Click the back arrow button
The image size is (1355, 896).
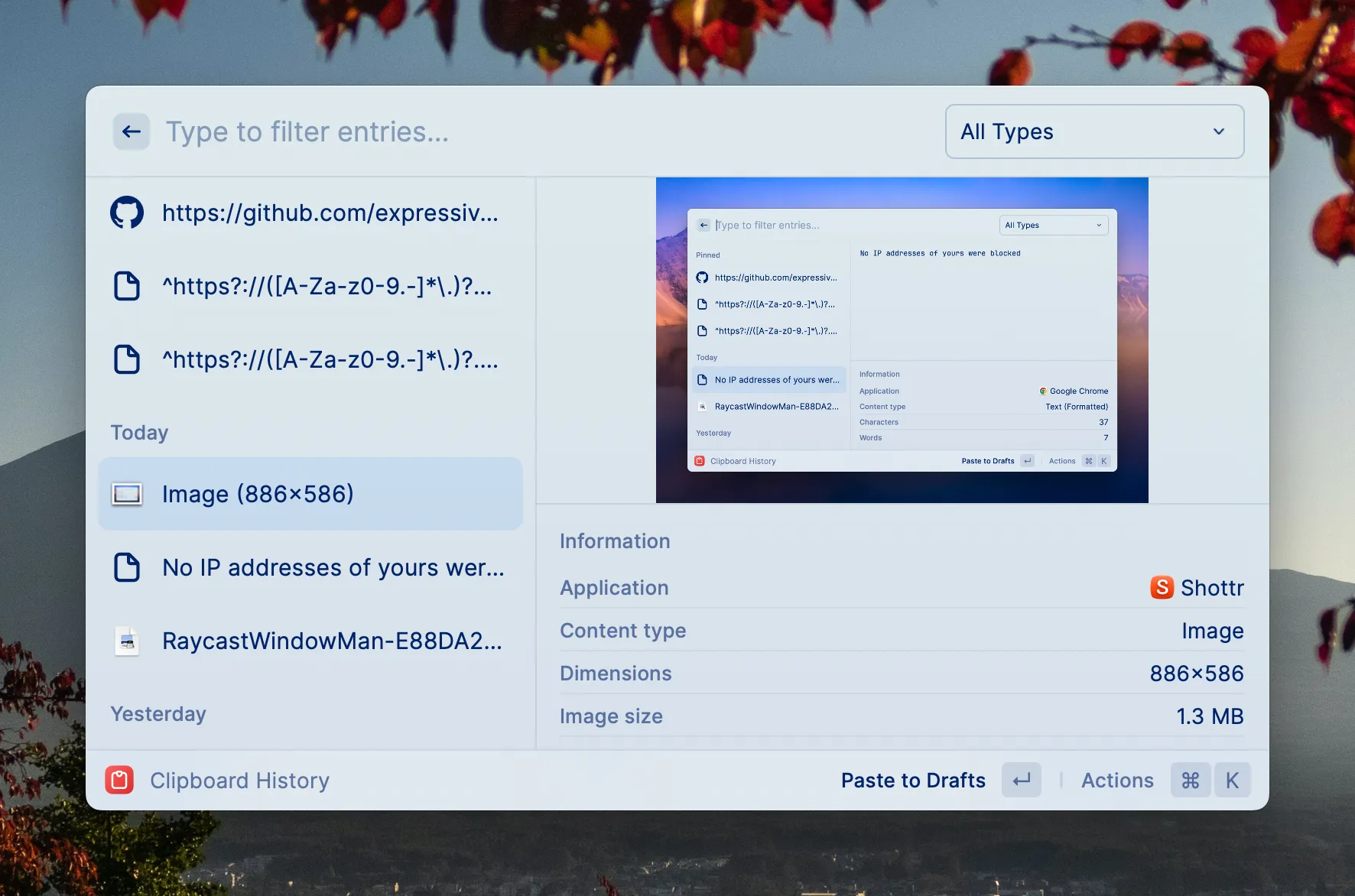pos(131,131)
